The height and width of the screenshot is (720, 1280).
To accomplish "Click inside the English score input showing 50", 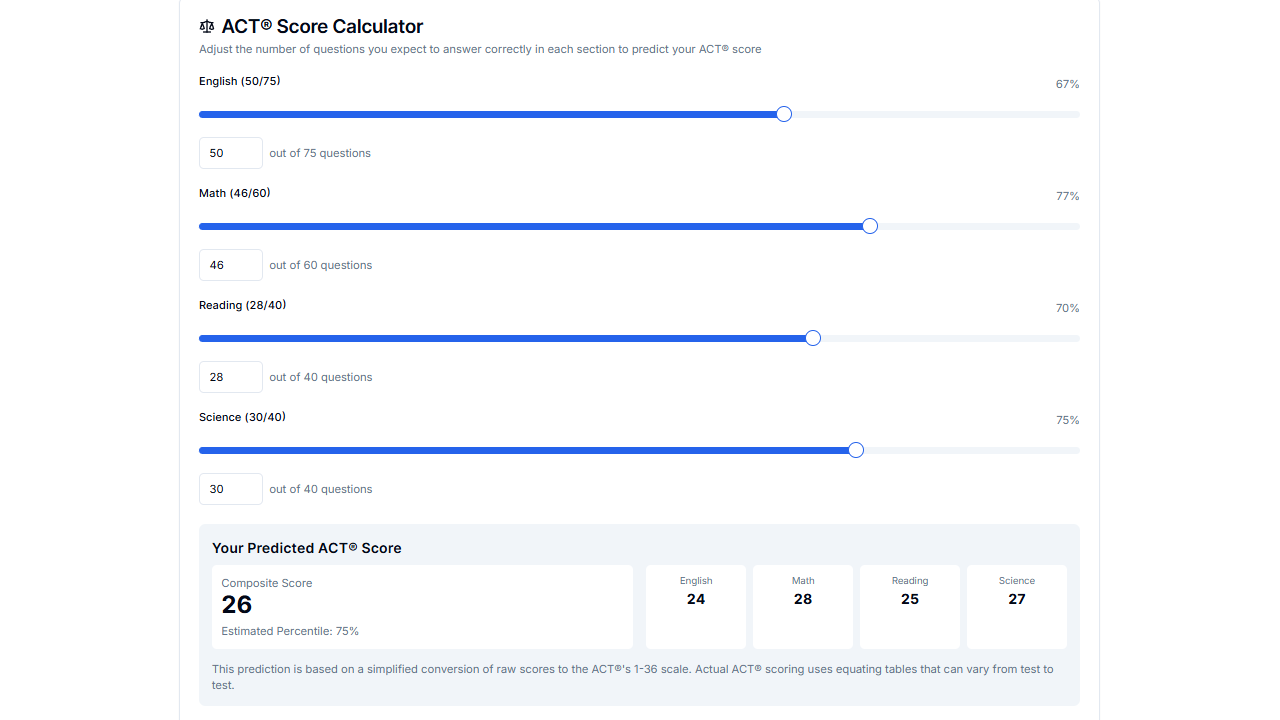I will [x=230, y=153].
